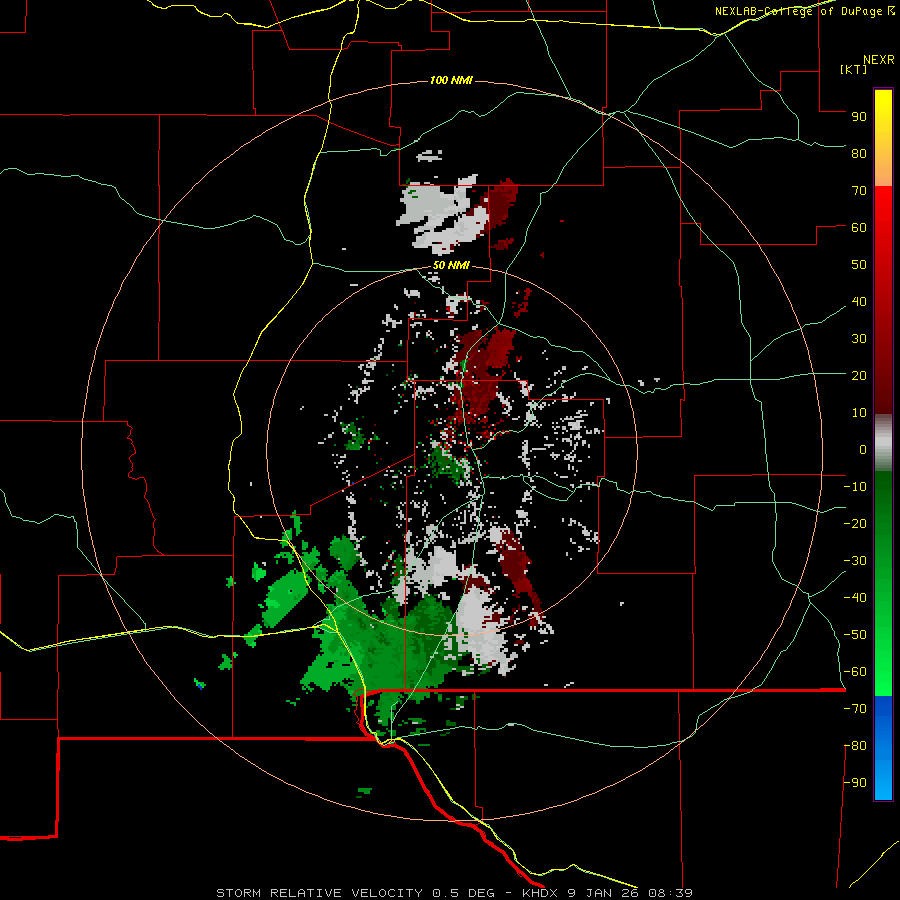Click the 60 value on the velocity scale
Image resolution: width=900 pixels, height=900 pixels.
tap(859, 227)
